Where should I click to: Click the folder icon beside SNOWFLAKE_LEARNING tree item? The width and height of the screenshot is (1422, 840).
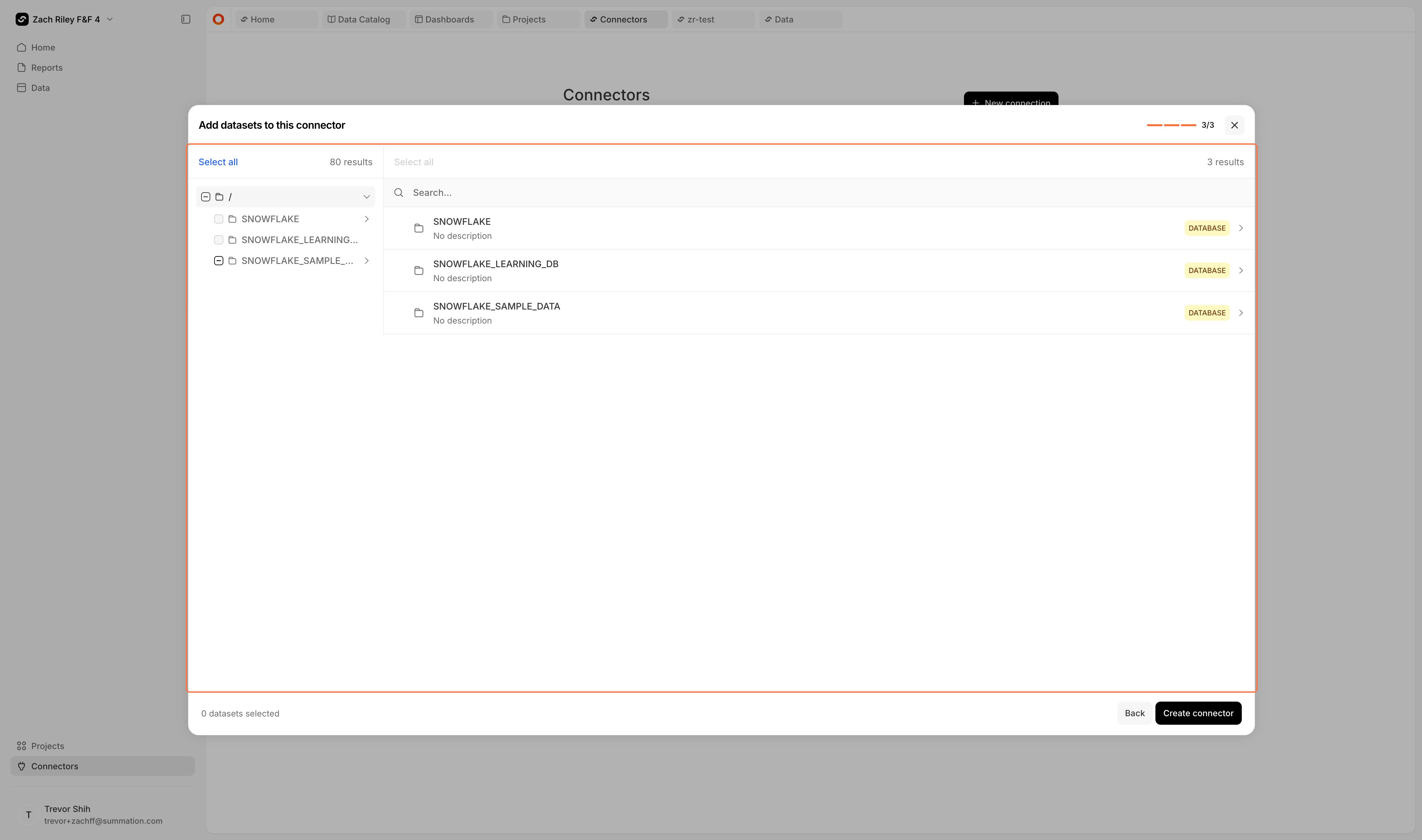tap(232, 240)
